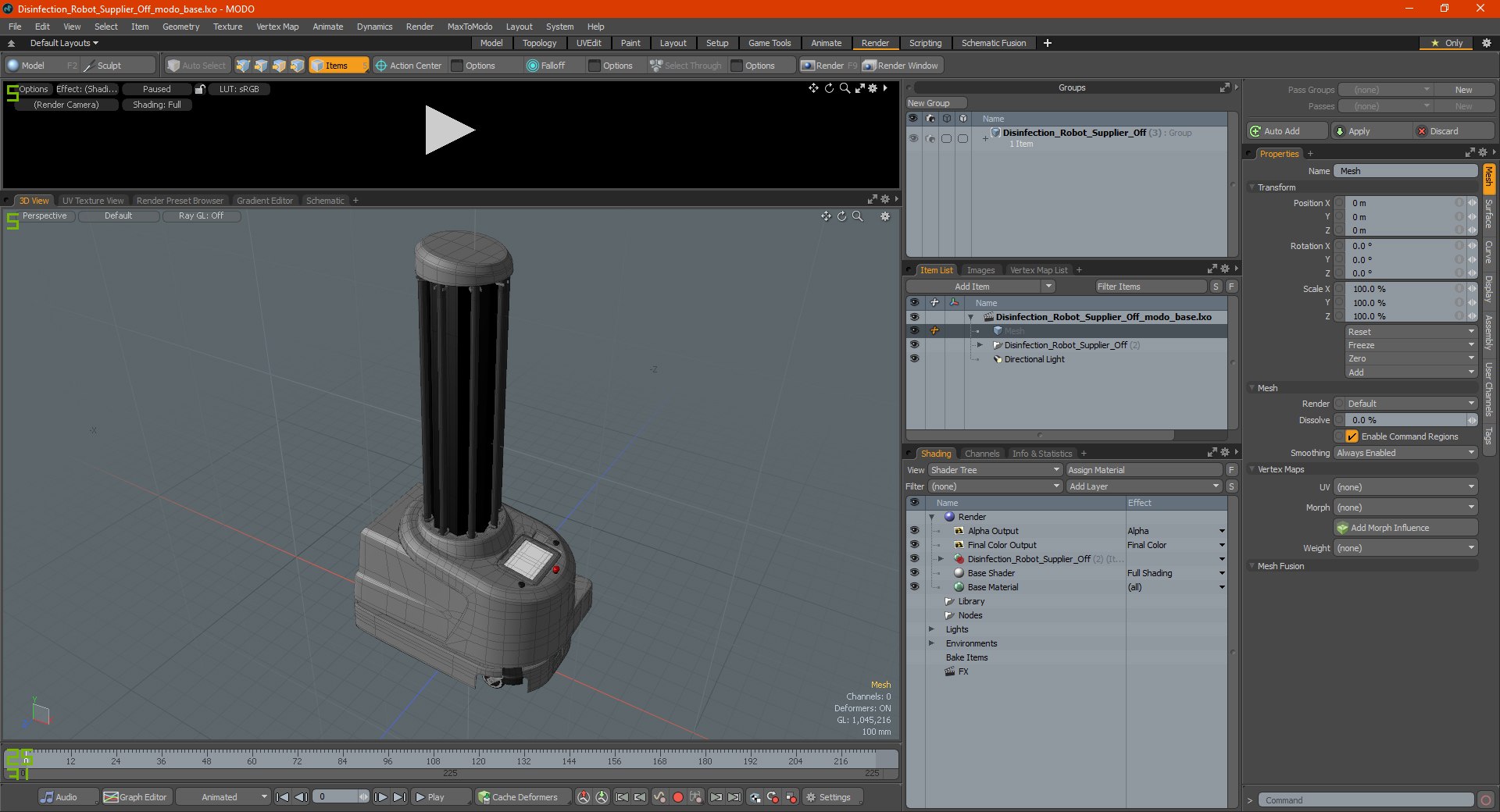1500x812 pixels.
Task: Rotate view icon in 3D viewport
Action: 841,216
